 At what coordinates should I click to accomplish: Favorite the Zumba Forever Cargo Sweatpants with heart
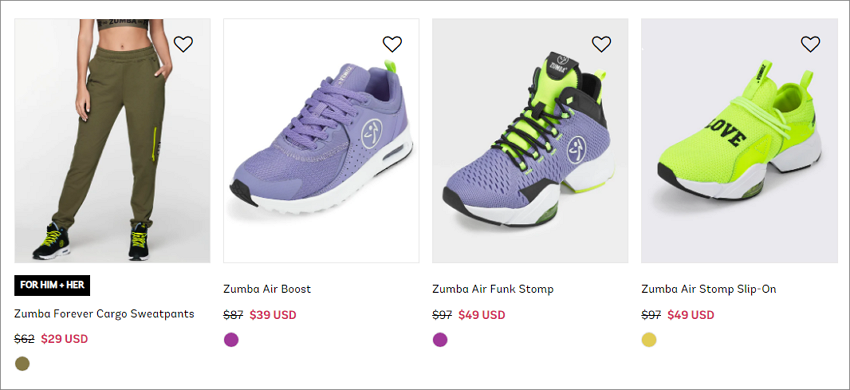pos(183,44)
